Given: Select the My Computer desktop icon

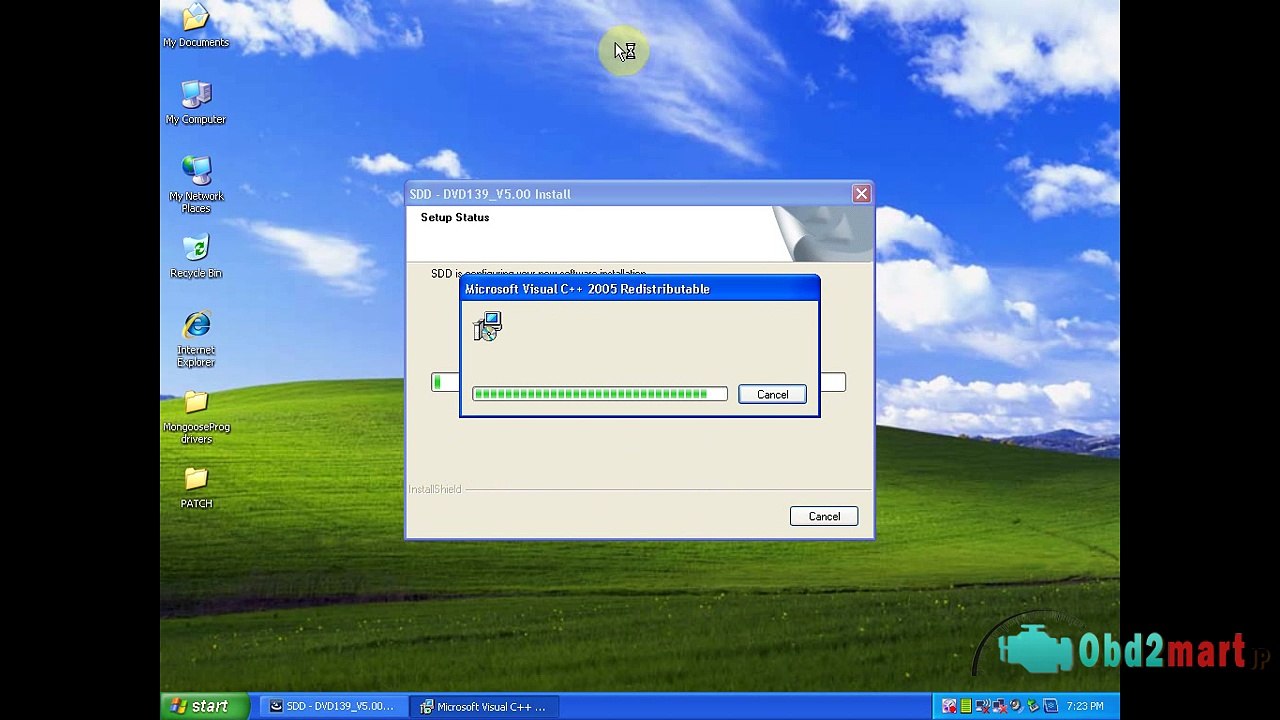Looking at the screenshot, I should click(x=196, y=102).
